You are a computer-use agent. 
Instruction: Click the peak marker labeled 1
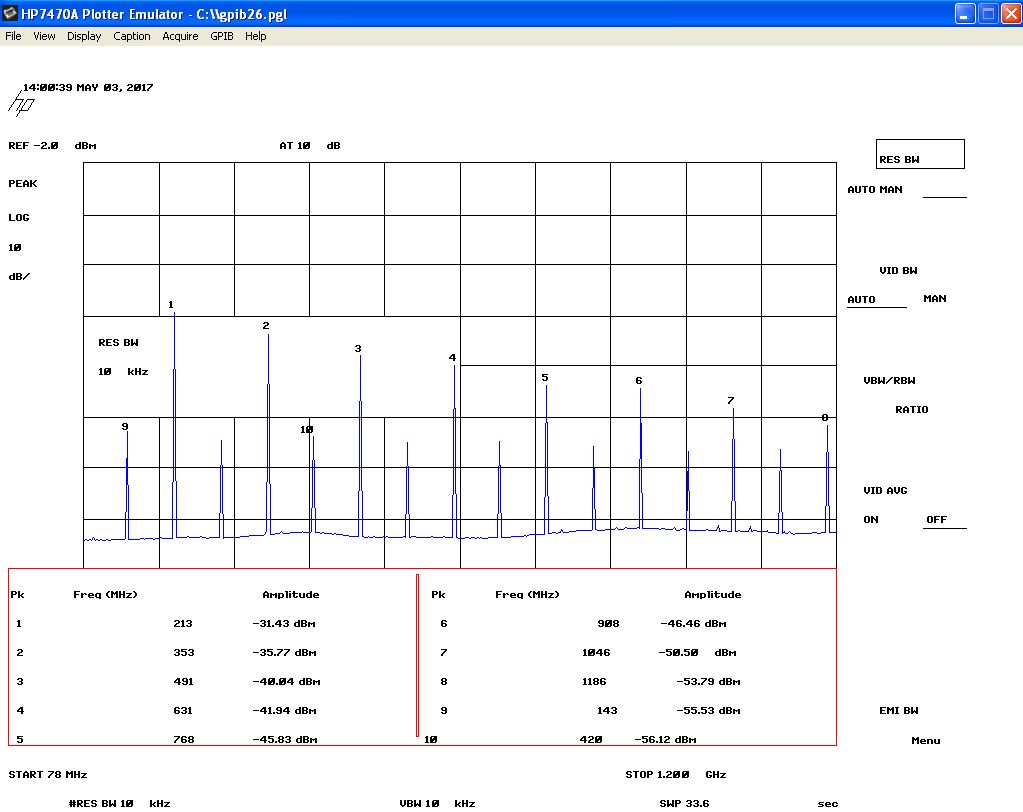tap(171, 305)
